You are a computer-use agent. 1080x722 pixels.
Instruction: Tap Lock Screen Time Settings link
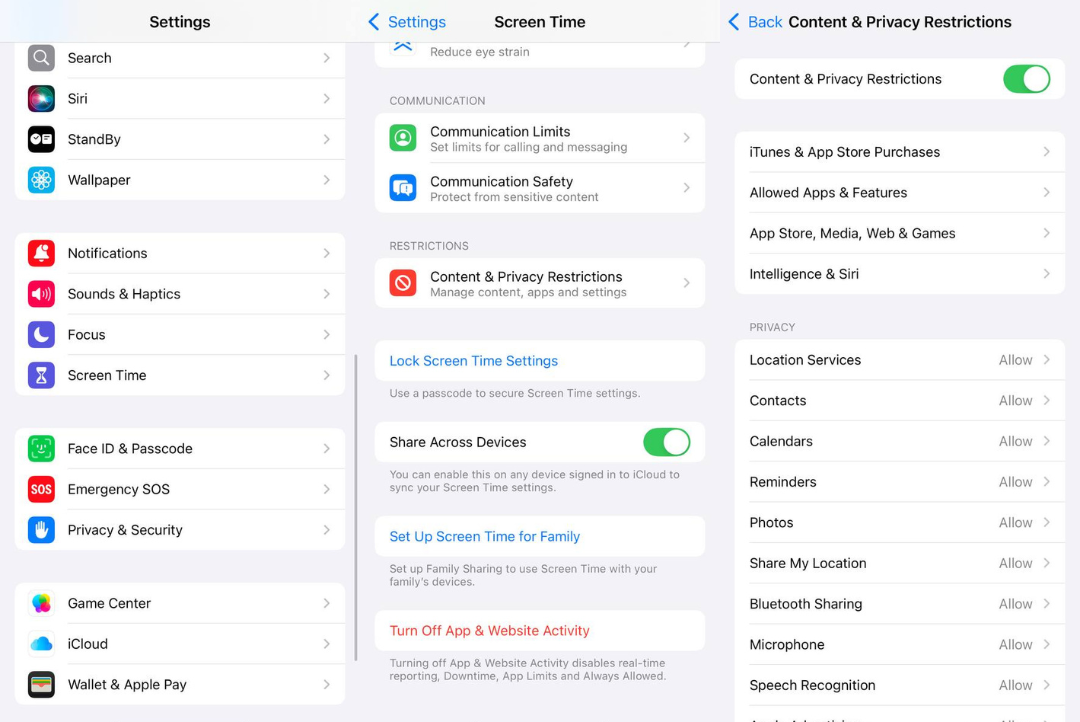[x=474, y=361]
